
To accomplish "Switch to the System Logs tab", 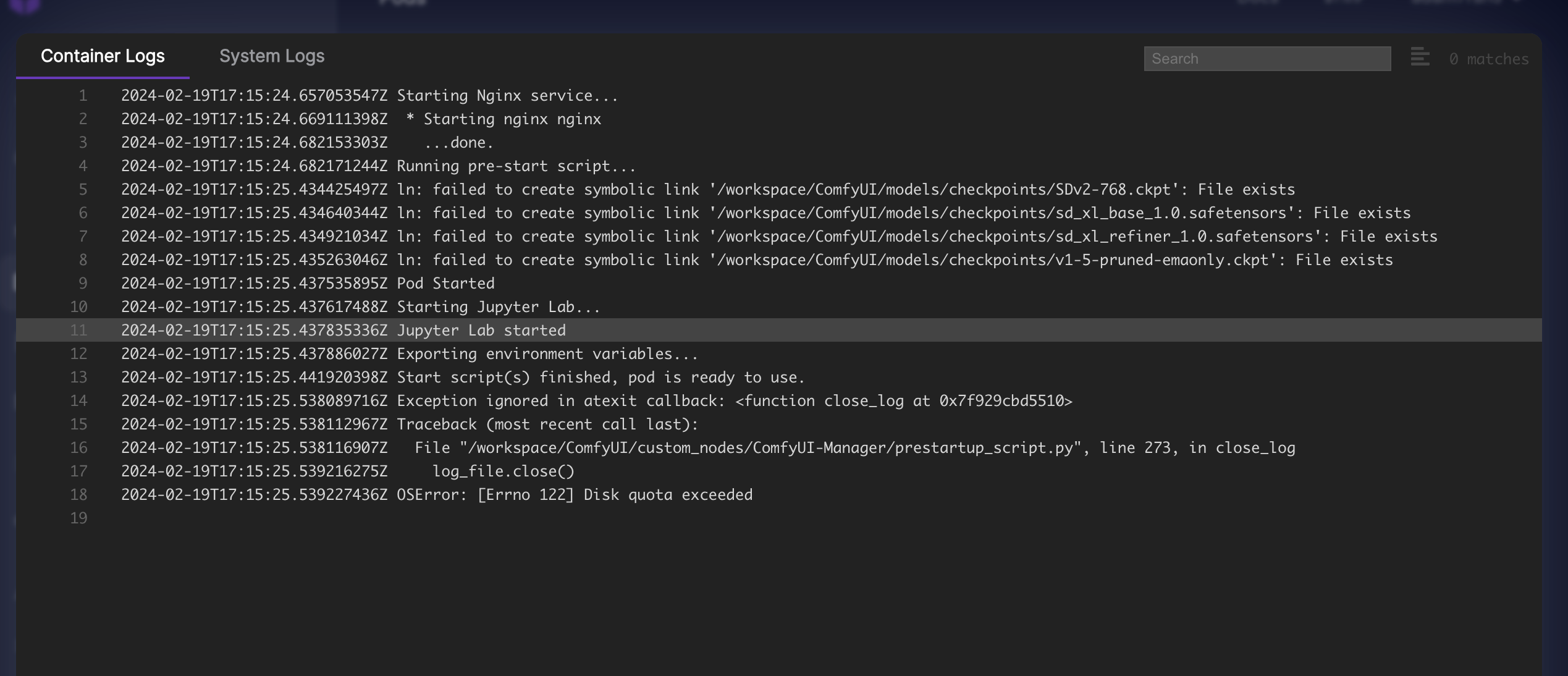I will click(x=271, y=56).
